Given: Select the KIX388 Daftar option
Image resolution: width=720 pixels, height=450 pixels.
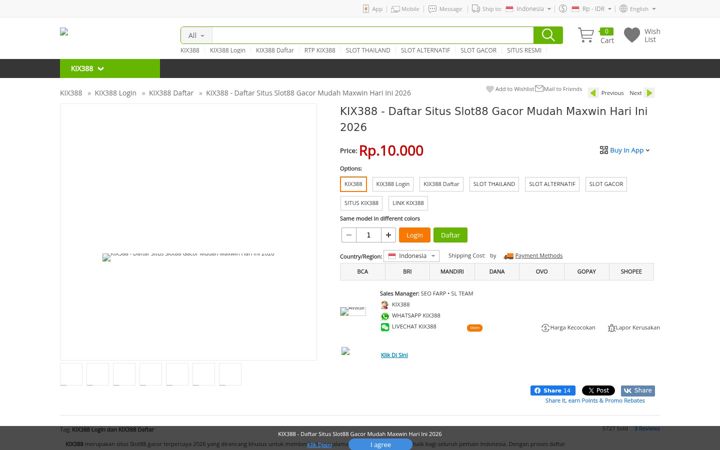Looking at the screenshot, I should tap(441, 184).
